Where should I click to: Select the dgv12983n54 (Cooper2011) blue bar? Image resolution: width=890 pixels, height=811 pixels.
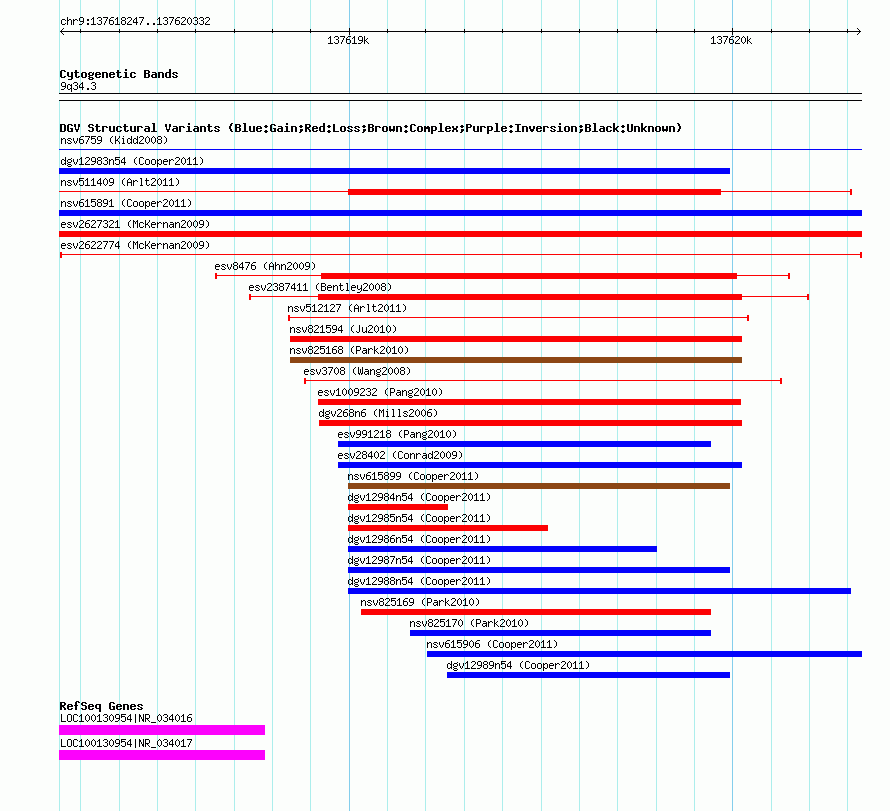[394, 171]
